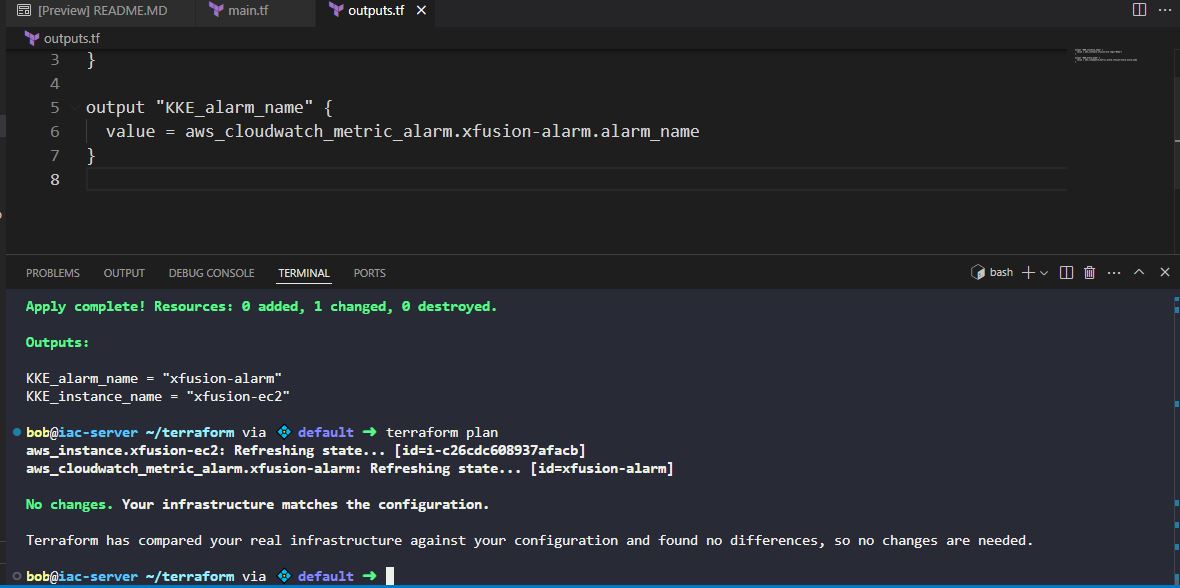Close the terminal panel
Screen dimensions: 1180x588
point(1164,273)
